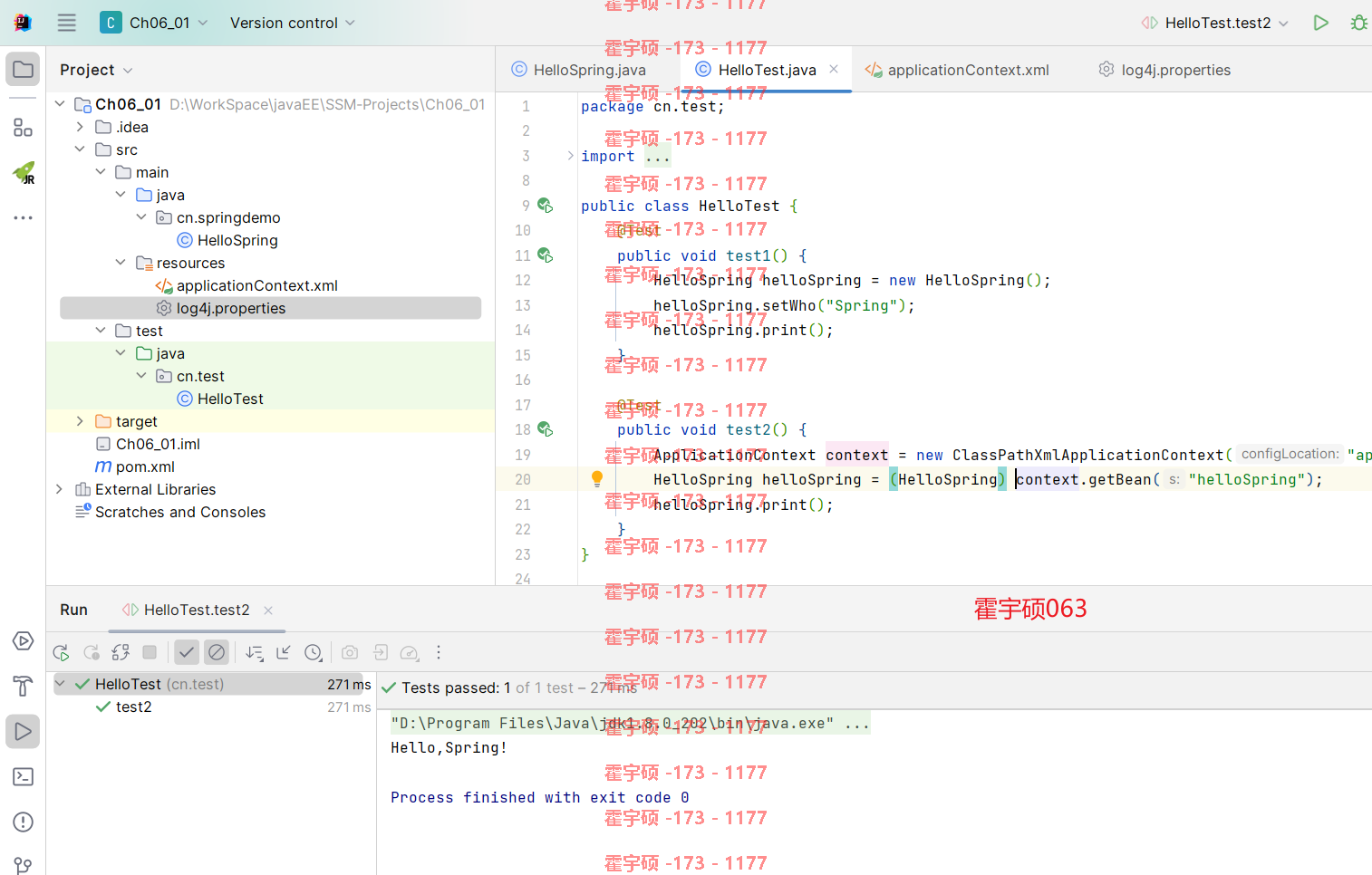This screenshot has width=1372, height=875.
Task: Open the Structure tool window icon
Action: [x=23, y=128]
